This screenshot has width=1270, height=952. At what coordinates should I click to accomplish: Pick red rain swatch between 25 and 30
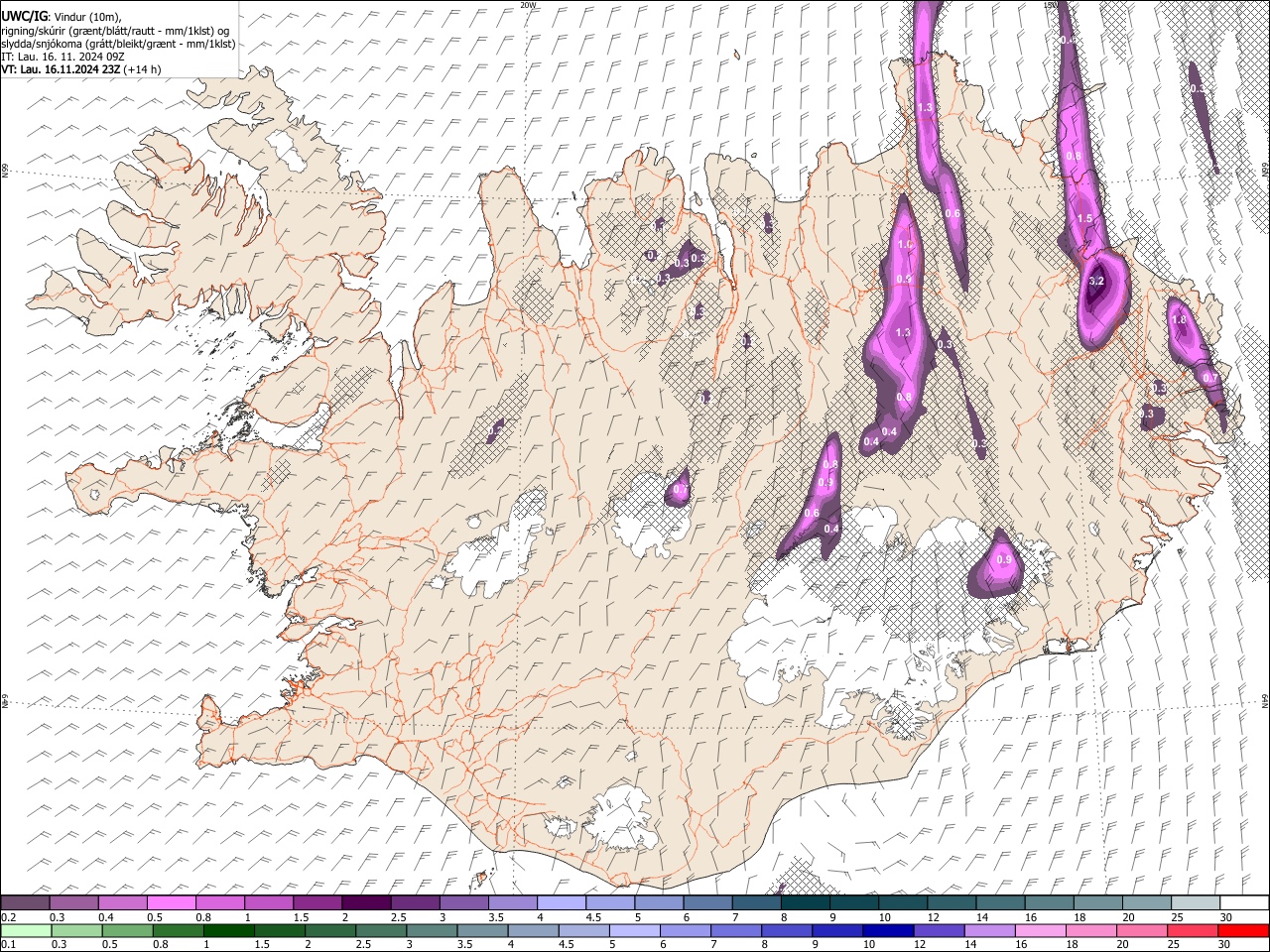point(1194,930)
